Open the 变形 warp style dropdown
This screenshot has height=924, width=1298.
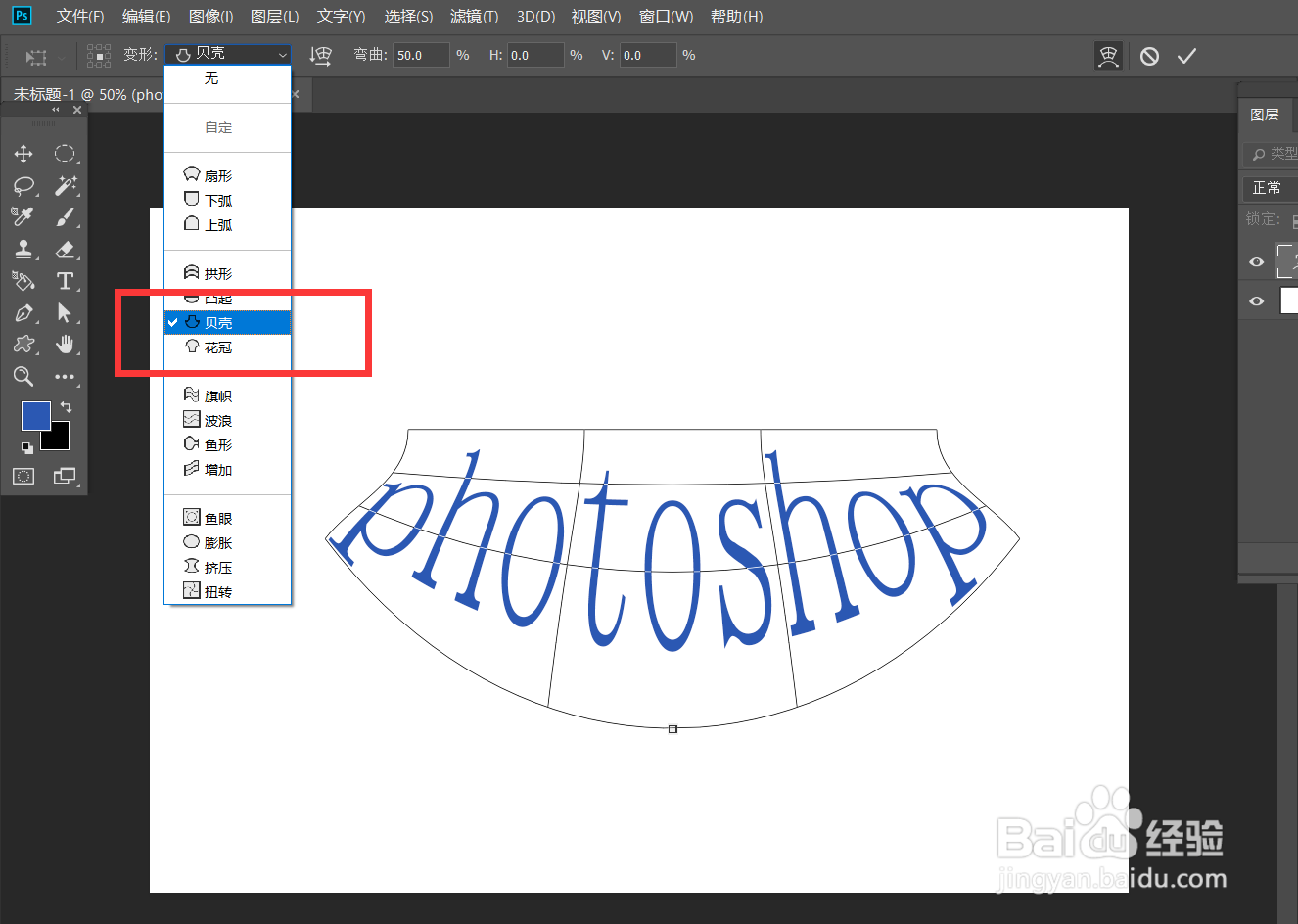point(228,55)
